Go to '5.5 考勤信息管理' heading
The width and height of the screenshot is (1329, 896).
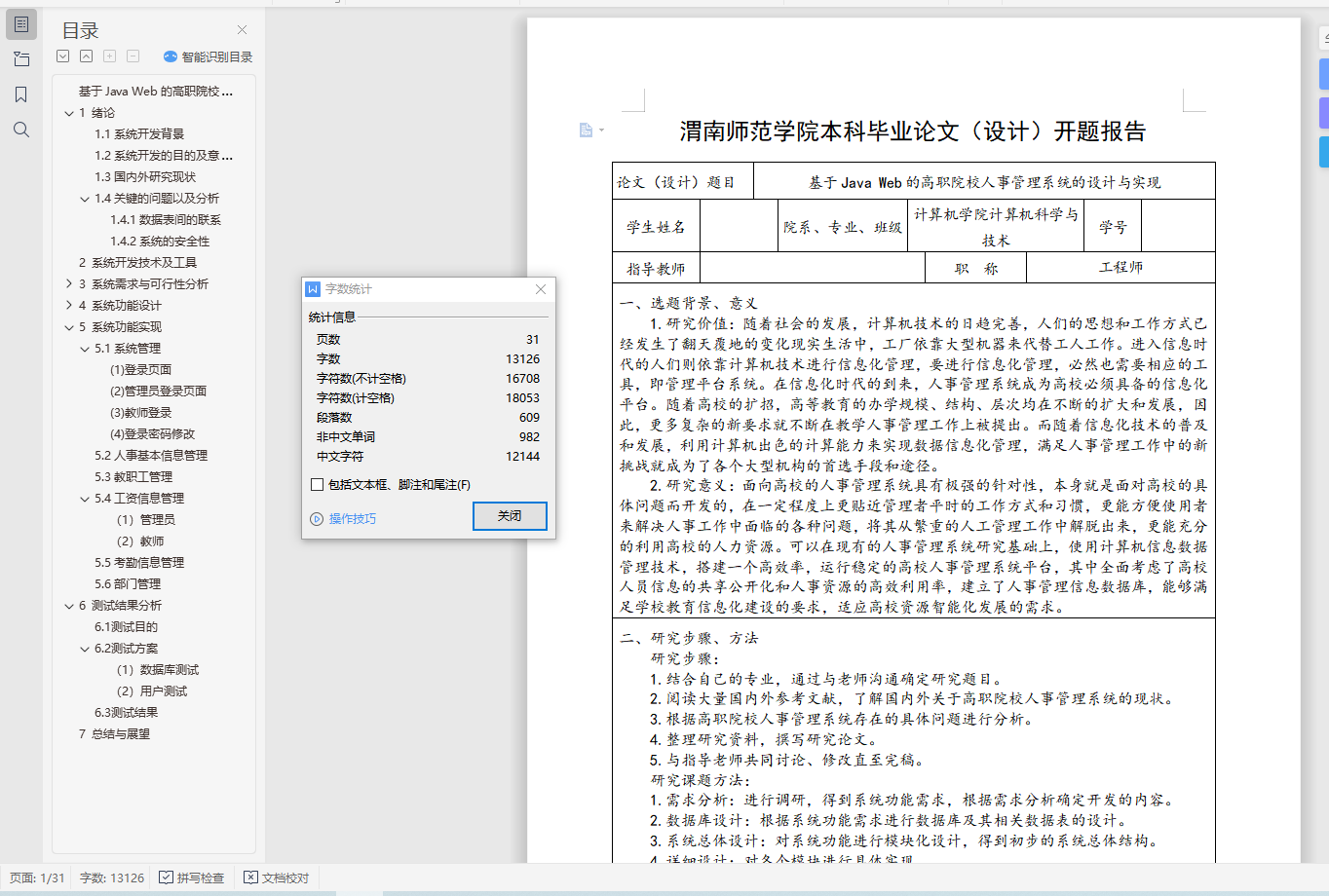tap(139, 563)
